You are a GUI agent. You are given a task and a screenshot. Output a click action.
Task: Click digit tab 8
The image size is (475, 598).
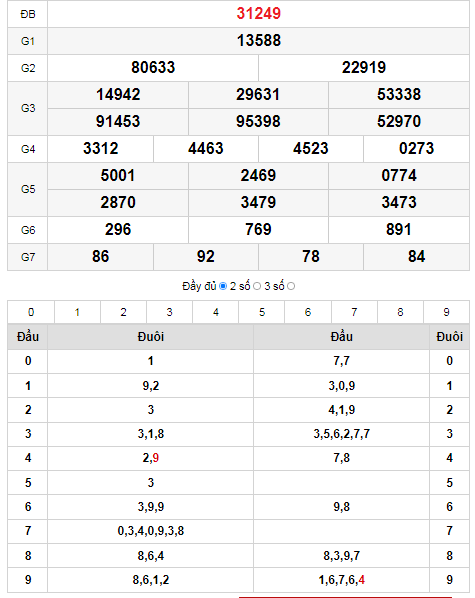click(400, 312)
